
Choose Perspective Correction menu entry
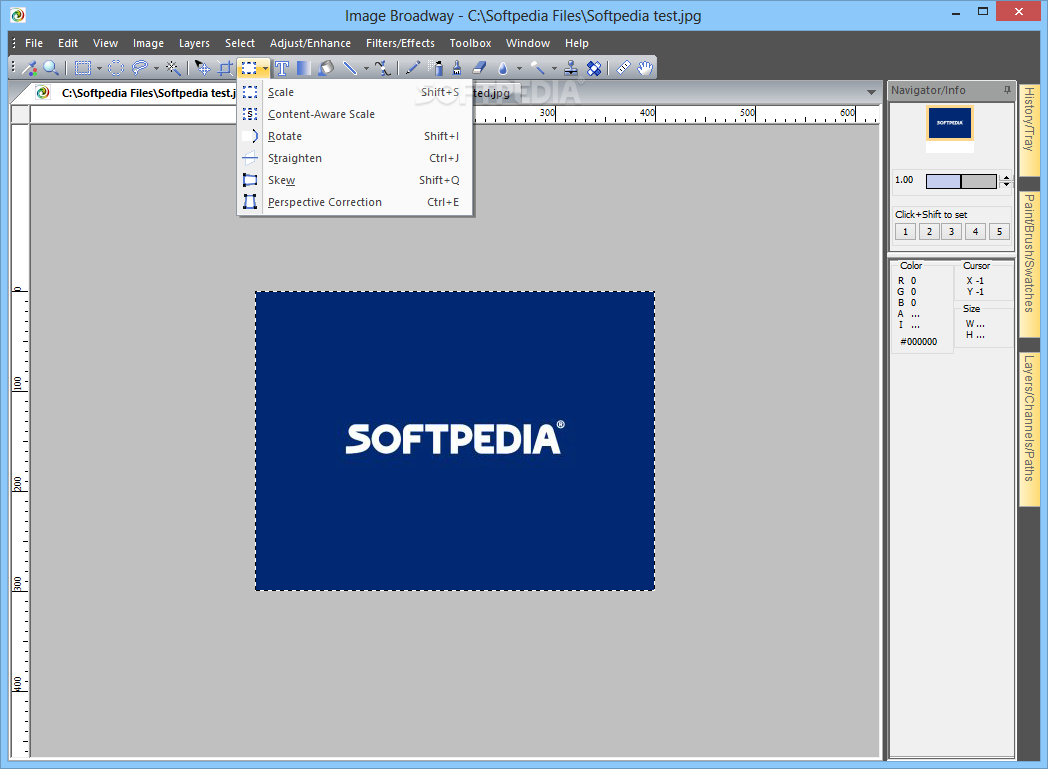pyautogui.click(x=356, y=202)
